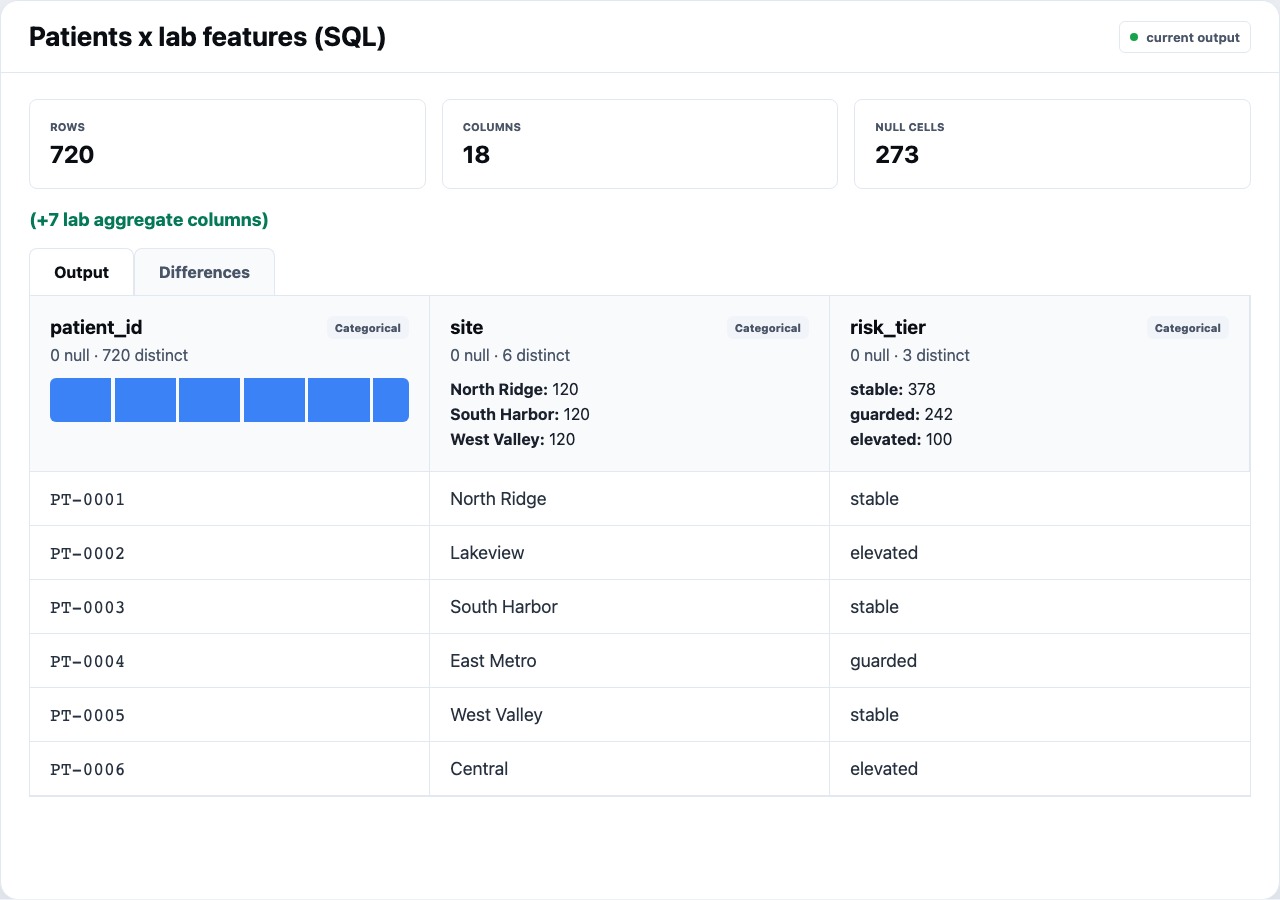Click '0 null · 6 distinct' stat
The image size is (1280, 900).
point(510,355)
